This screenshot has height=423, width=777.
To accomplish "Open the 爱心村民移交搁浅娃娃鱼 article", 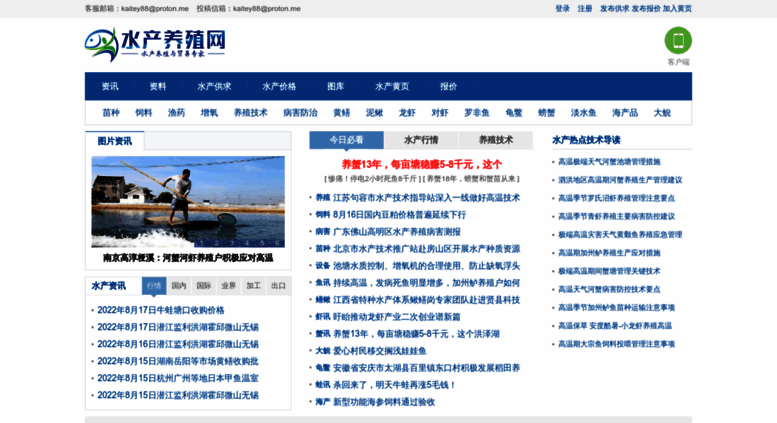I will tap(380, 351).
